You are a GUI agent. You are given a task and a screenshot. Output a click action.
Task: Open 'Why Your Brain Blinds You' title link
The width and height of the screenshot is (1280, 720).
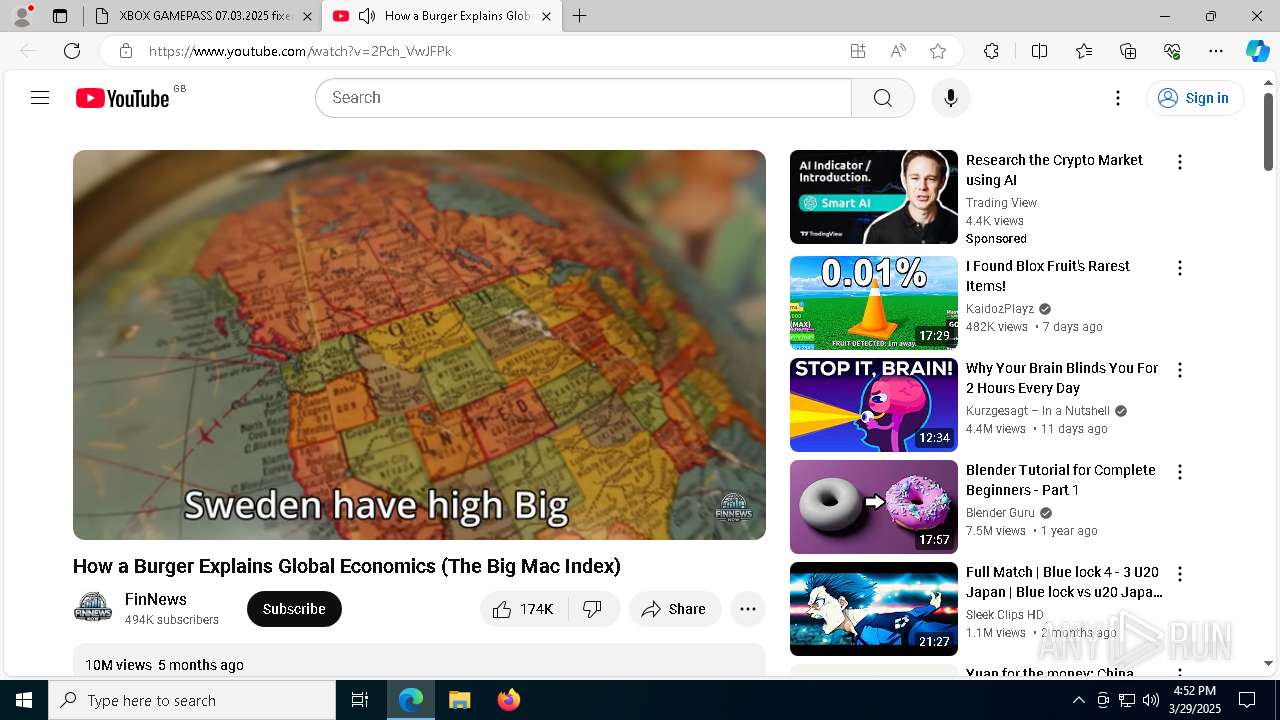1062,378
